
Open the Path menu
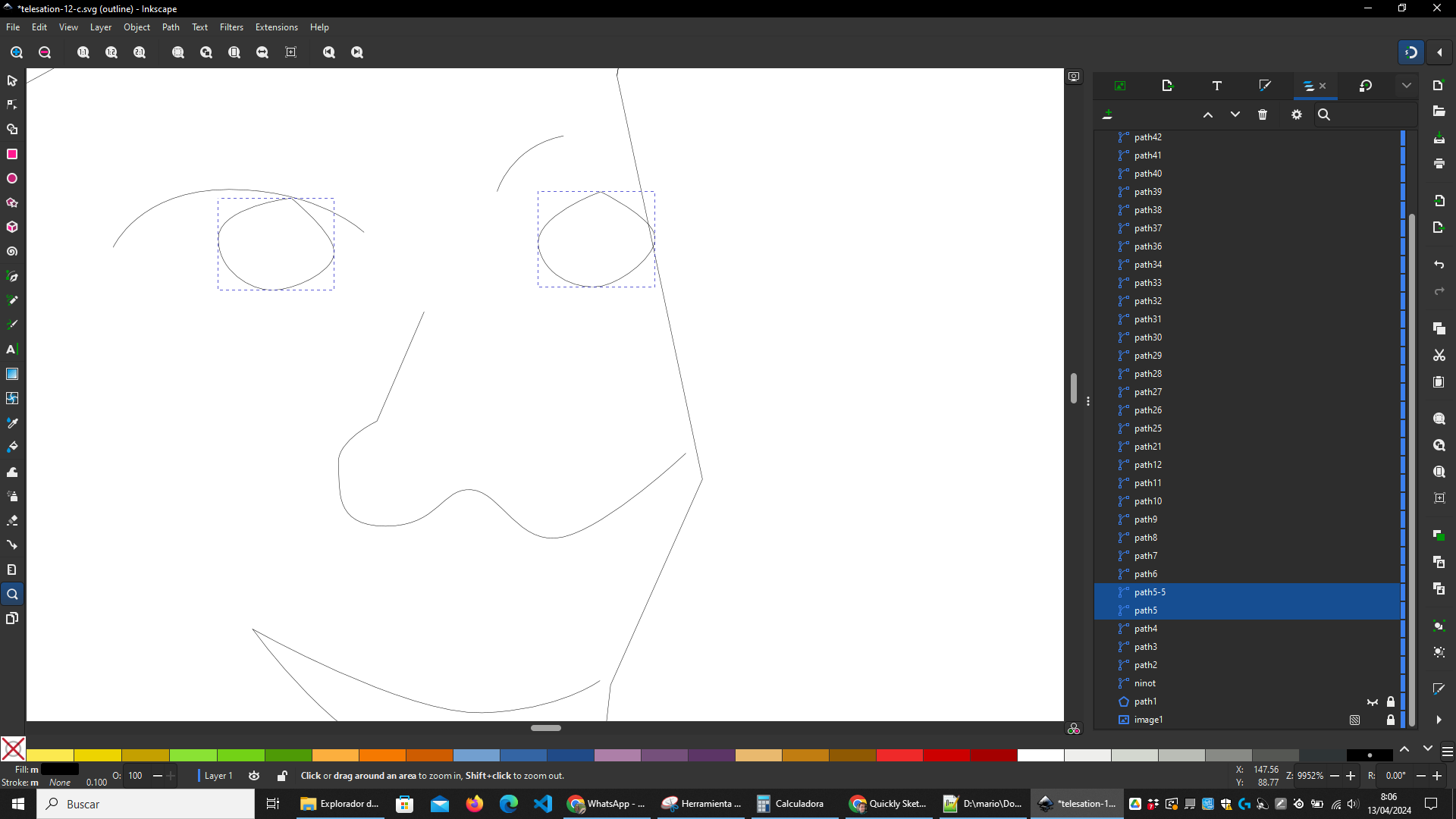coord(170,27)
